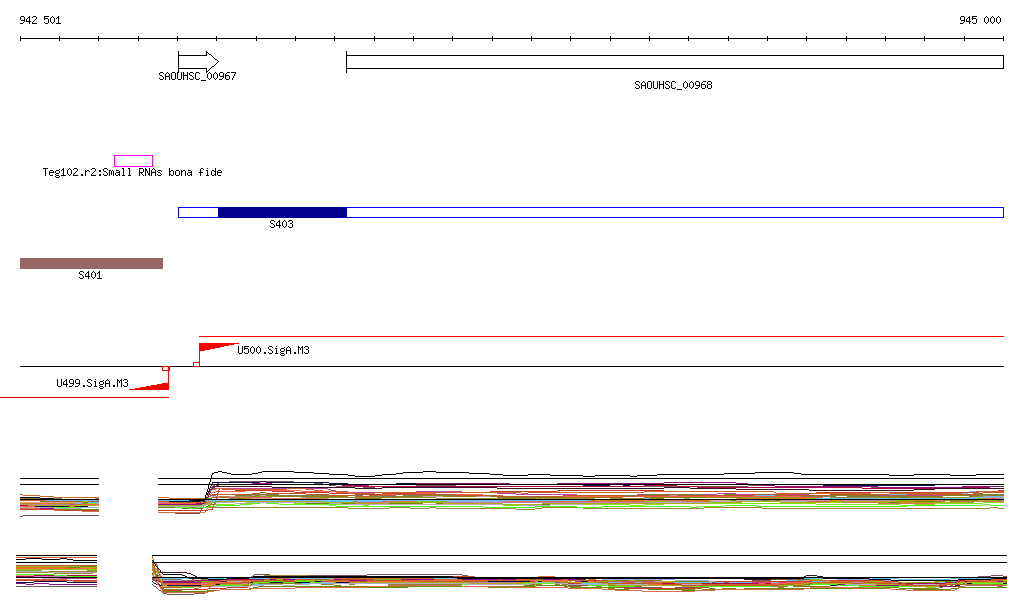
Task: Click the S401 text label
Action: click(90, 276)
